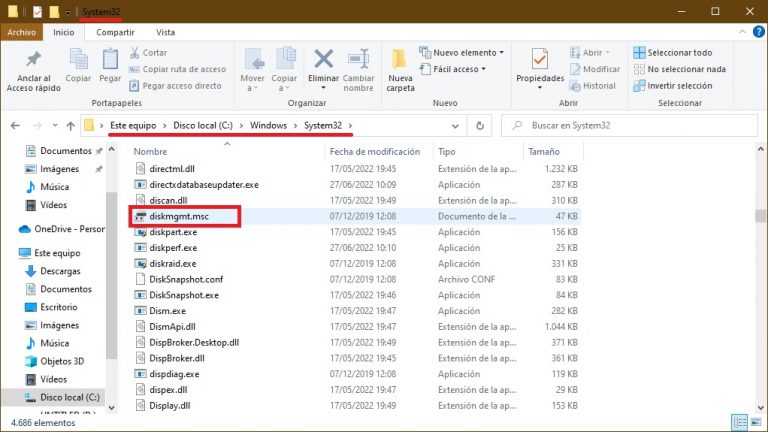Click No seleccionar nada
The height and width of the screenshot is (432, 768).
pyautogui.click(x=679, y=69)
